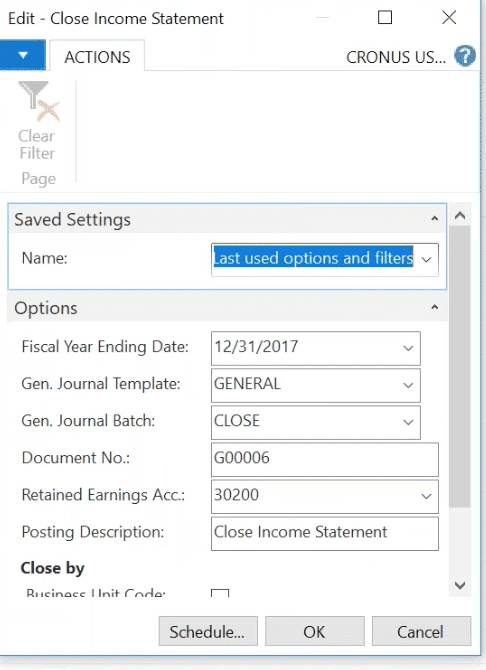Expand the Gen. Journal Batch dropdown
The height and width of the screenshot is (670, 486).
tap(408, 423)
